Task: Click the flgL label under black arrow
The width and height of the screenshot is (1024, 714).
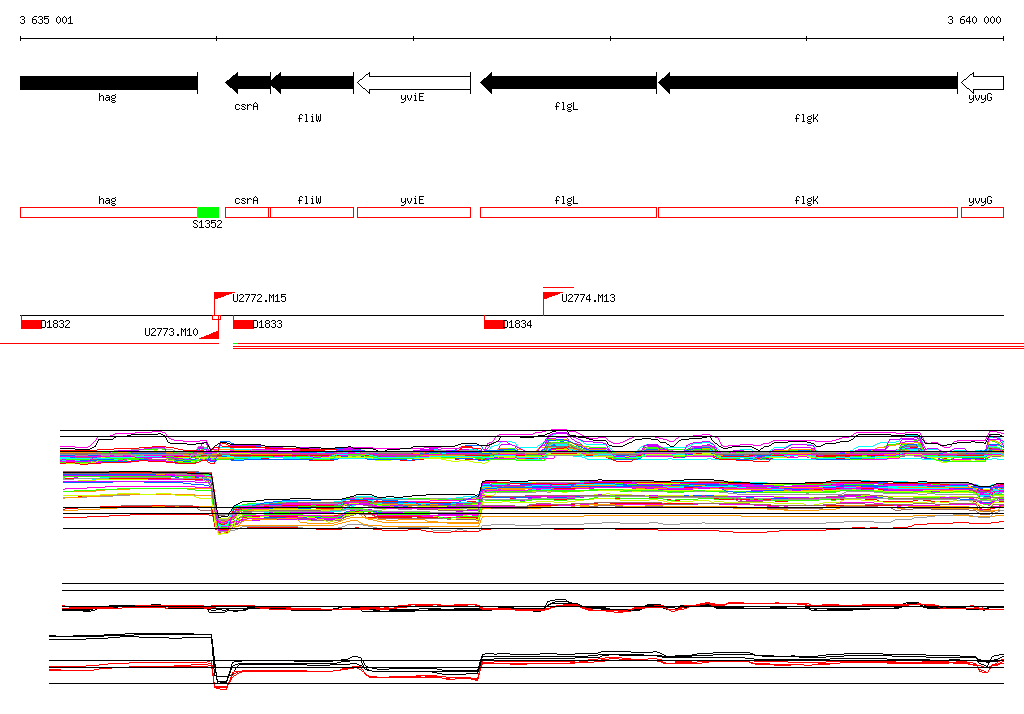Action: (x=566, y=106)
